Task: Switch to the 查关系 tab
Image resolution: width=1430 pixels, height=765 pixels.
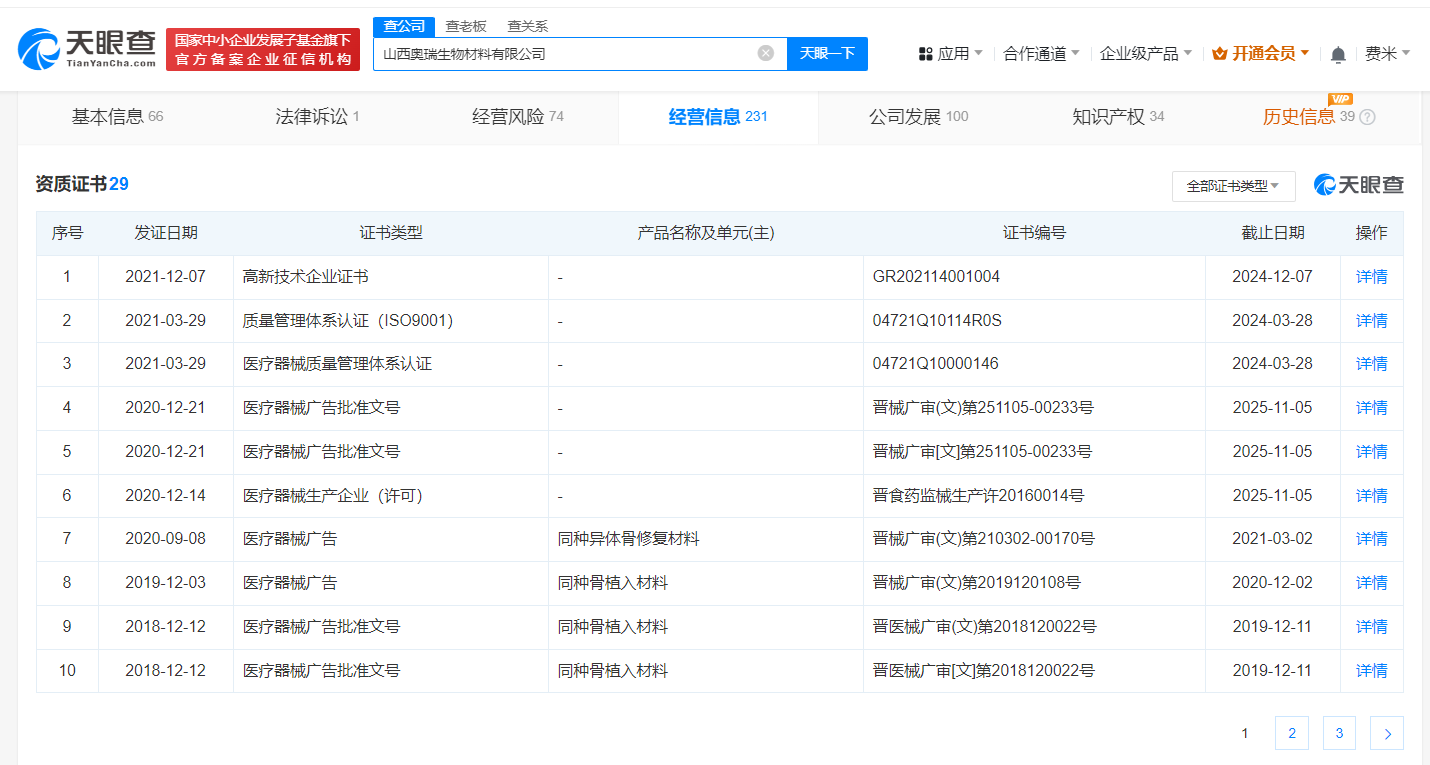Action: 528,26
